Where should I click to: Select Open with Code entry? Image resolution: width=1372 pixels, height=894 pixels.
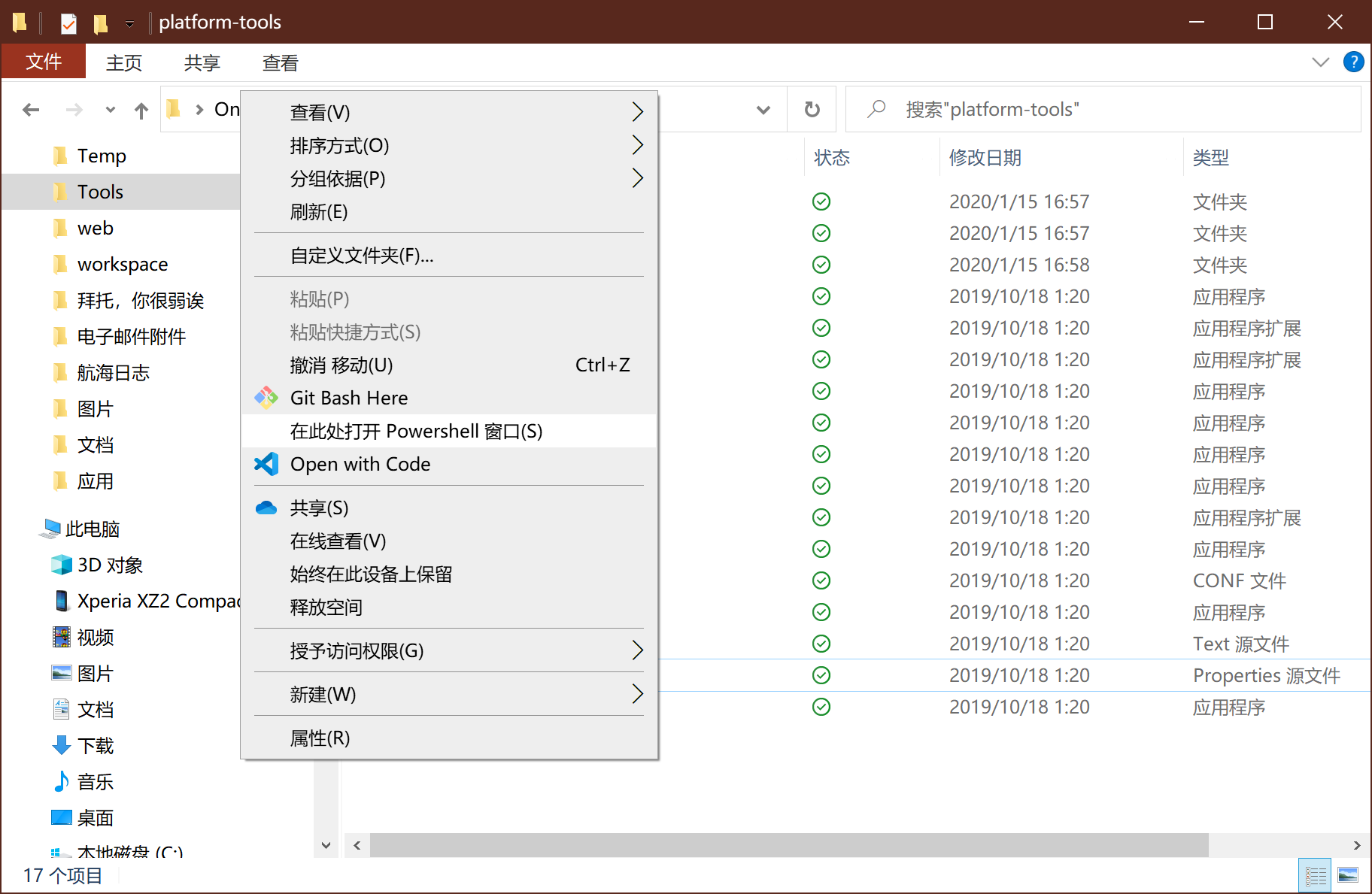(x=449, y=464)
